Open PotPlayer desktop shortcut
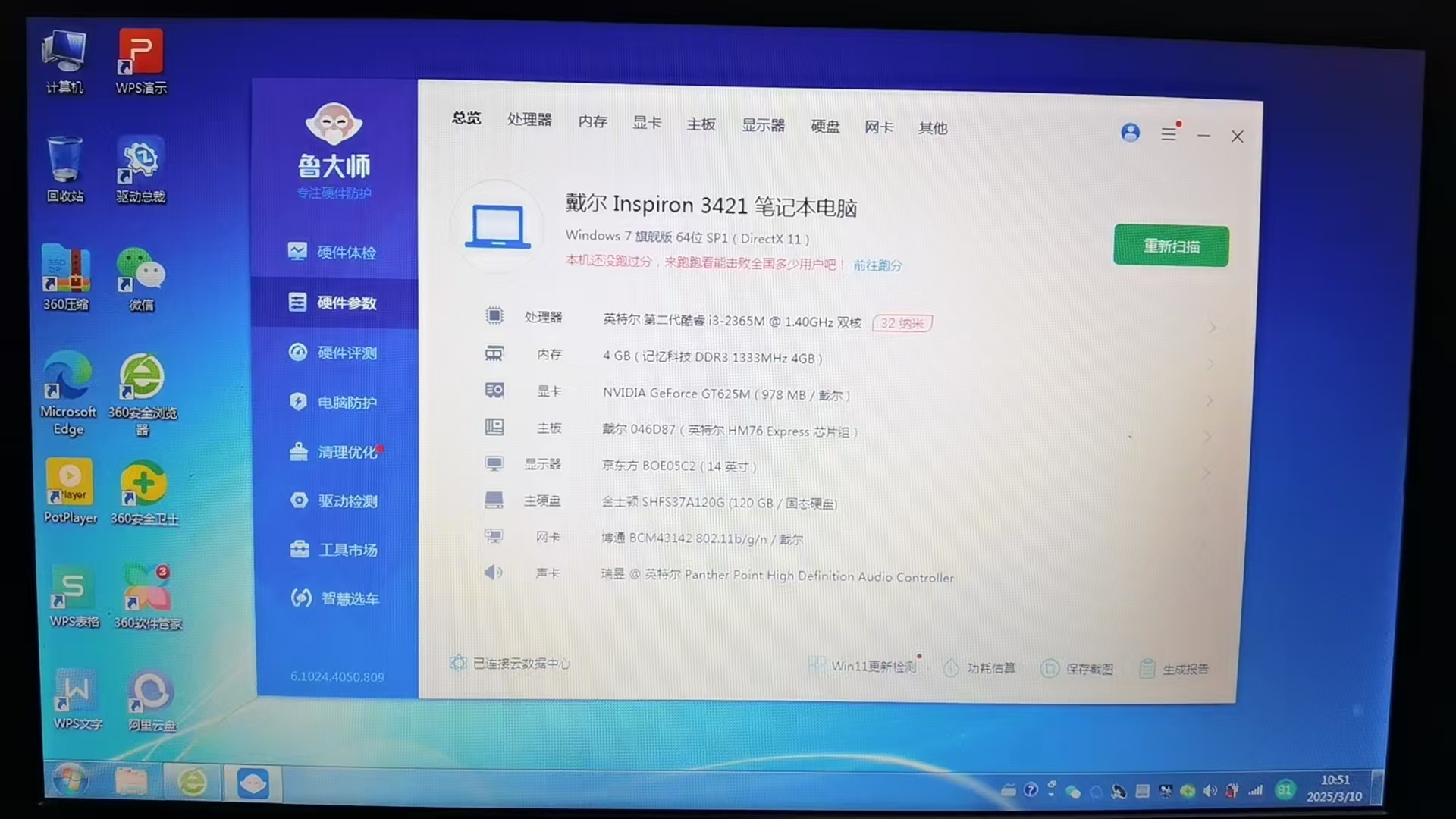 point(71,491)
